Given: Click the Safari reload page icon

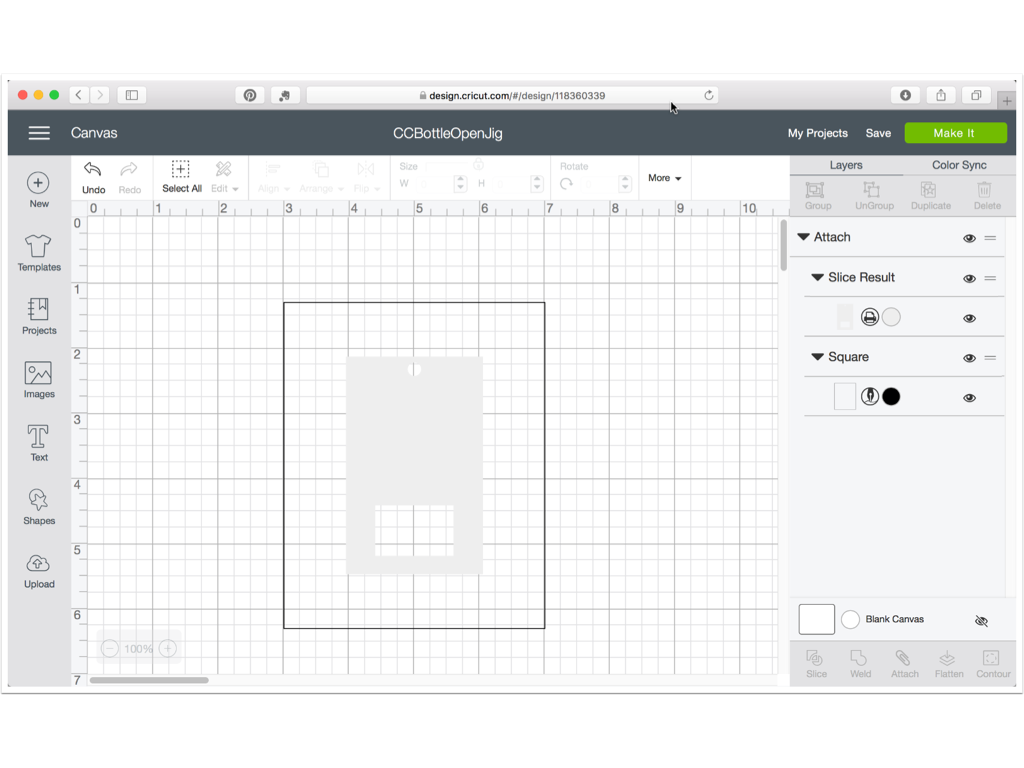Looking at the screenshot, I should (x=709, y=95).
